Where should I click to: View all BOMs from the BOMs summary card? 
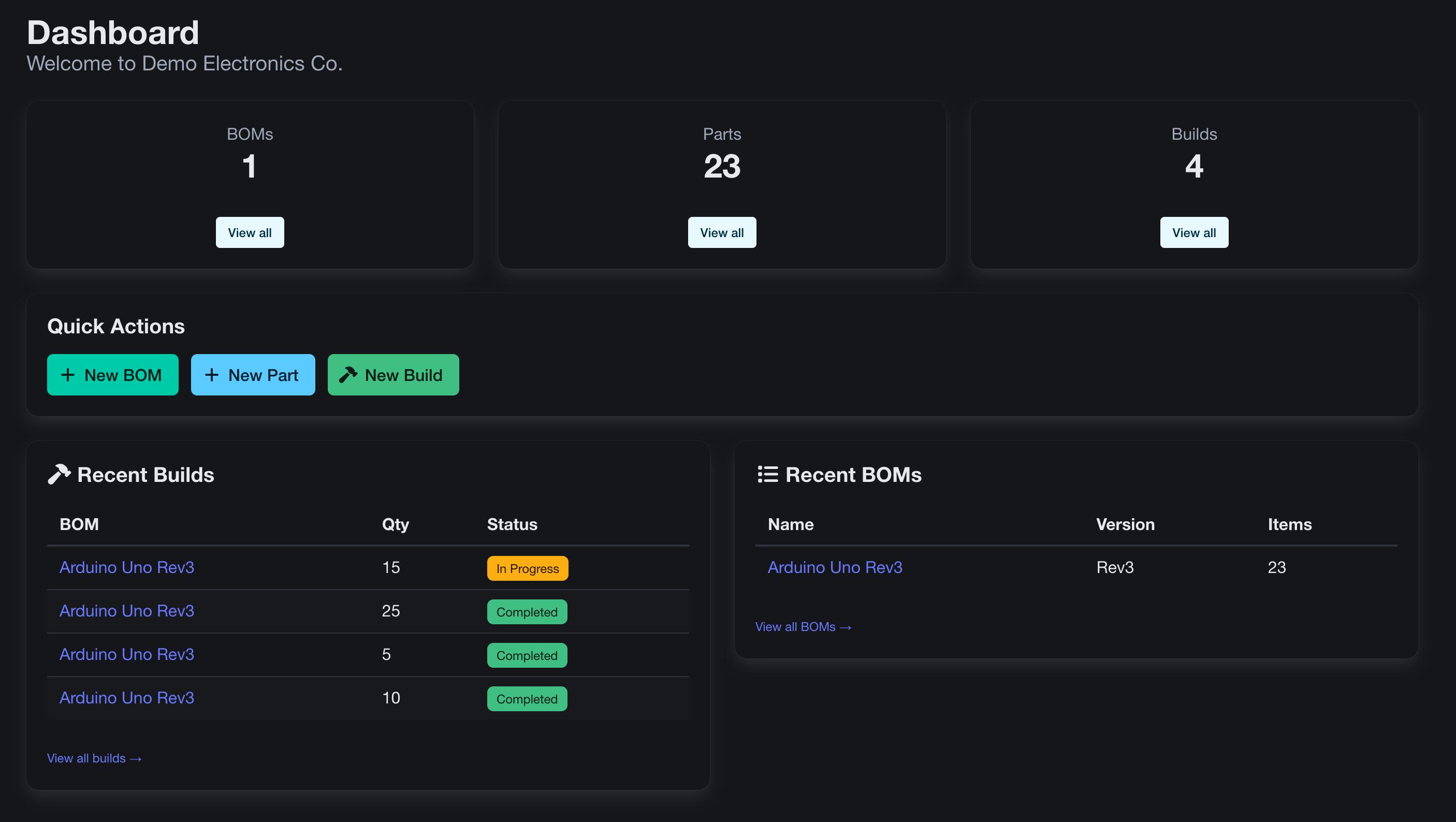coord(249,231)
